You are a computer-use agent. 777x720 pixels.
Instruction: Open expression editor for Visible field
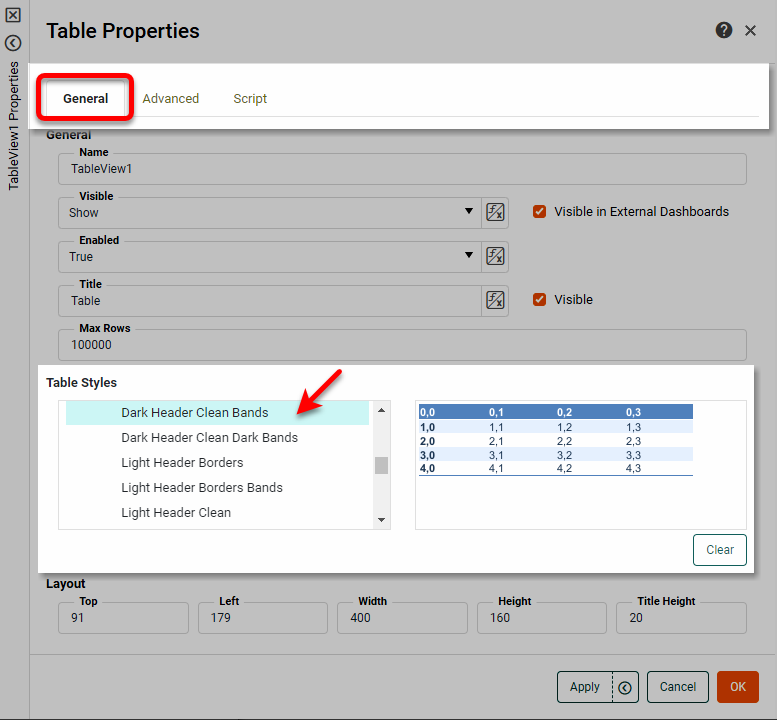click(495, 212)
